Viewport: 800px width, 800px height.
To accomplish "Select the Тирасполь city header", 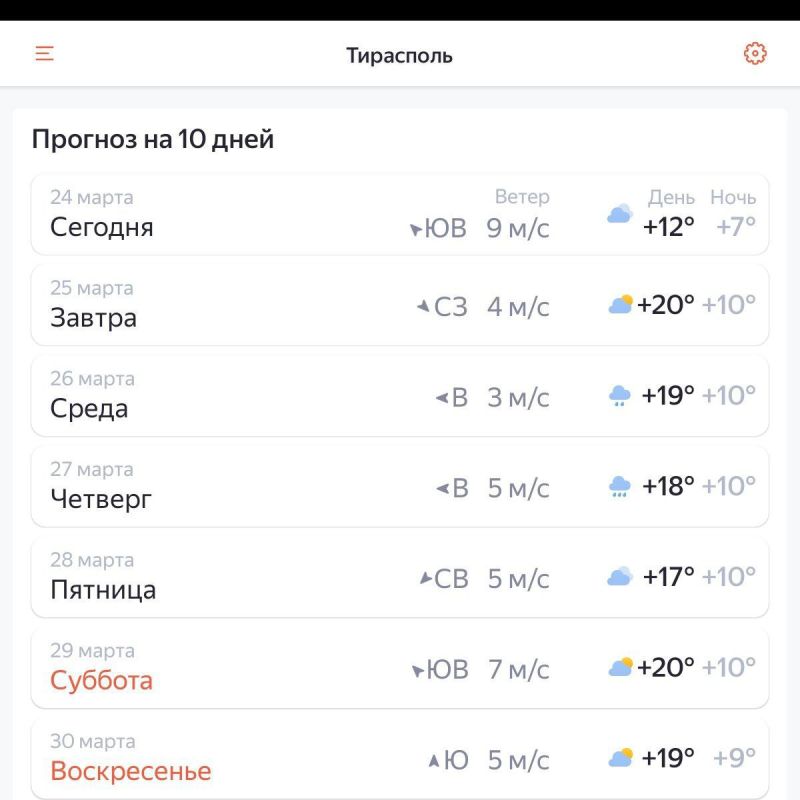I will click(399, 55).
